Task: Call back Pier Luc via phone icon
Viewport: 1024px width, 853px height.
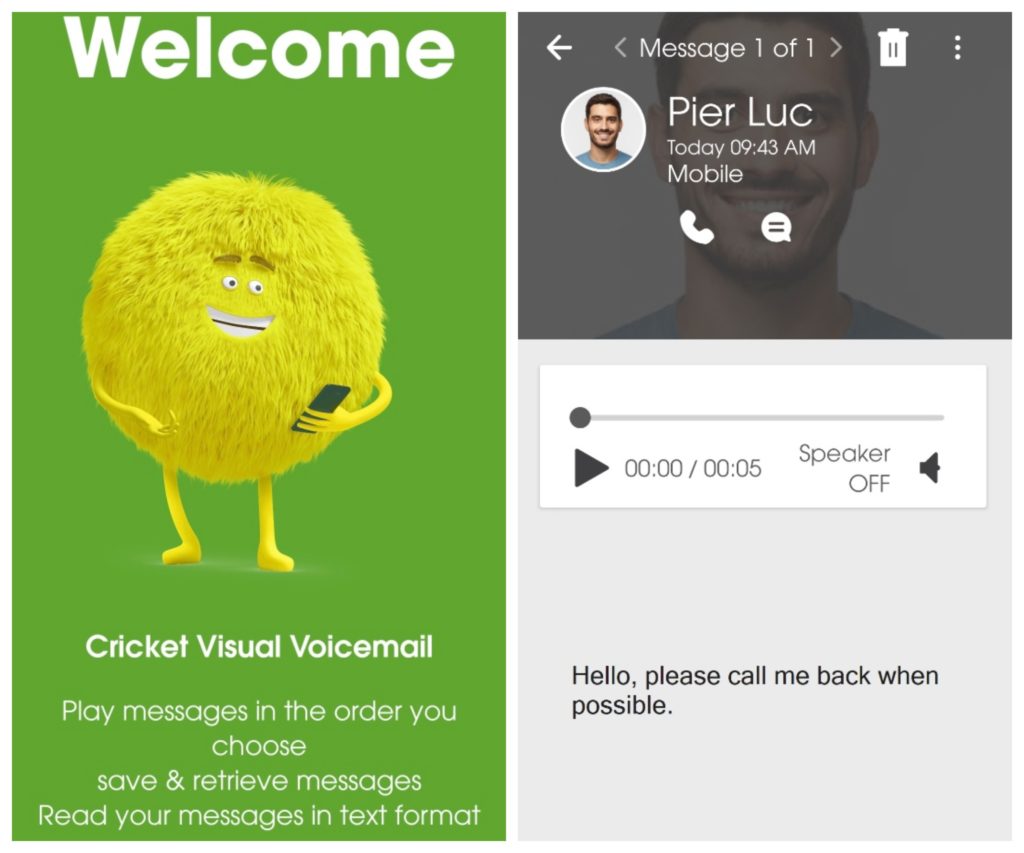Action: tap(696, 227)
